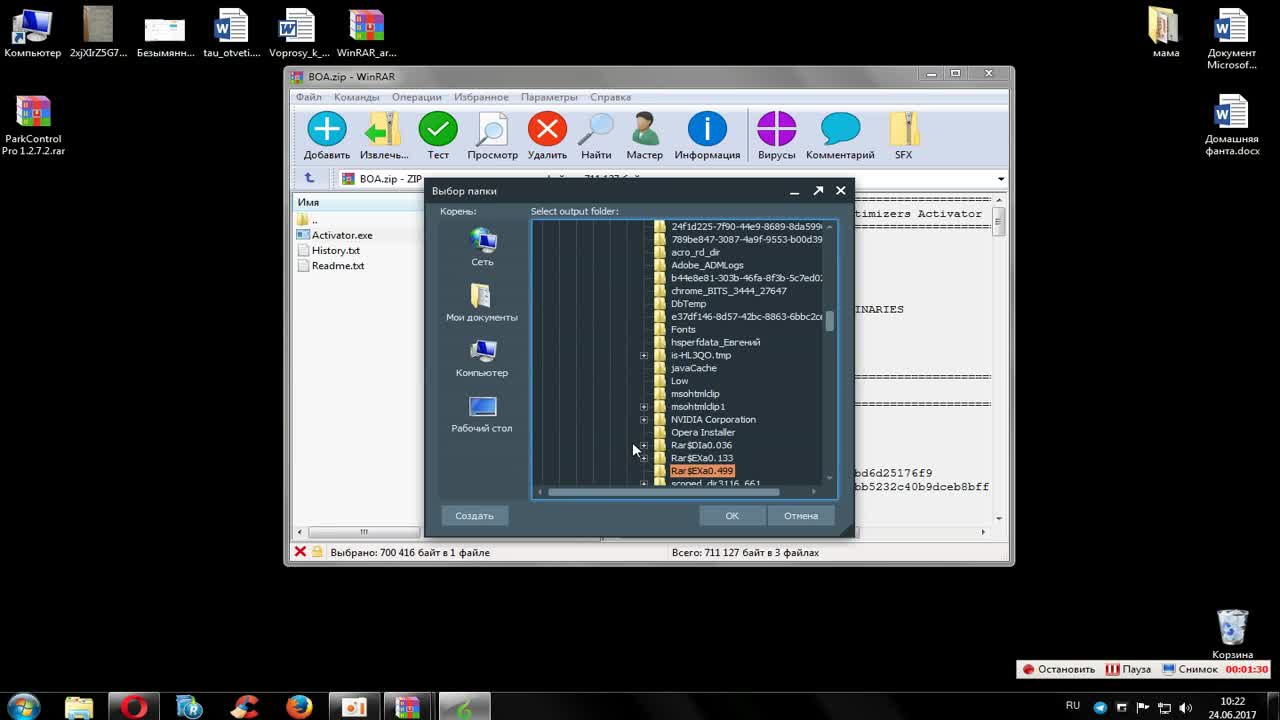
Task: Expand the Rar$DIa0.036 folder node
Action: point(644,445)
